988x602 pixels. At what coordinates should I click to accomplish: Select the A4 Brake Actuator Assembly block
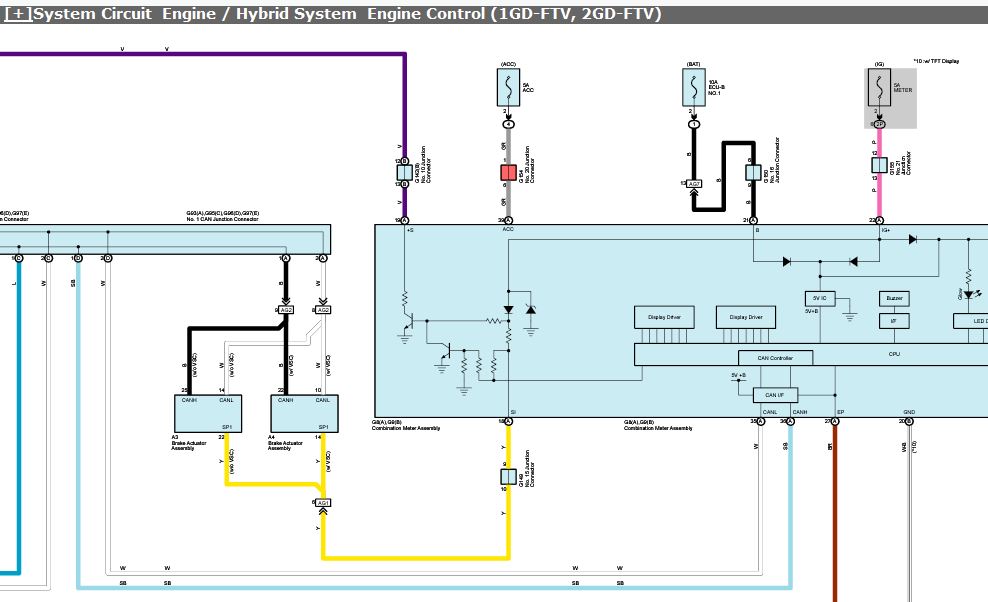pyautogui.click(x=304, y=413)
